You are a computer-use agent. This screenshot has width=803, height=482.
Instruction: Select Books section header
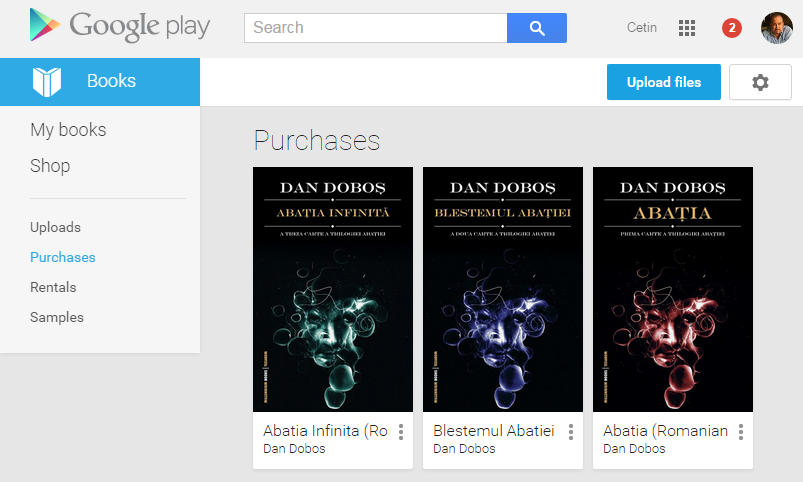click(x=100, y=82)
